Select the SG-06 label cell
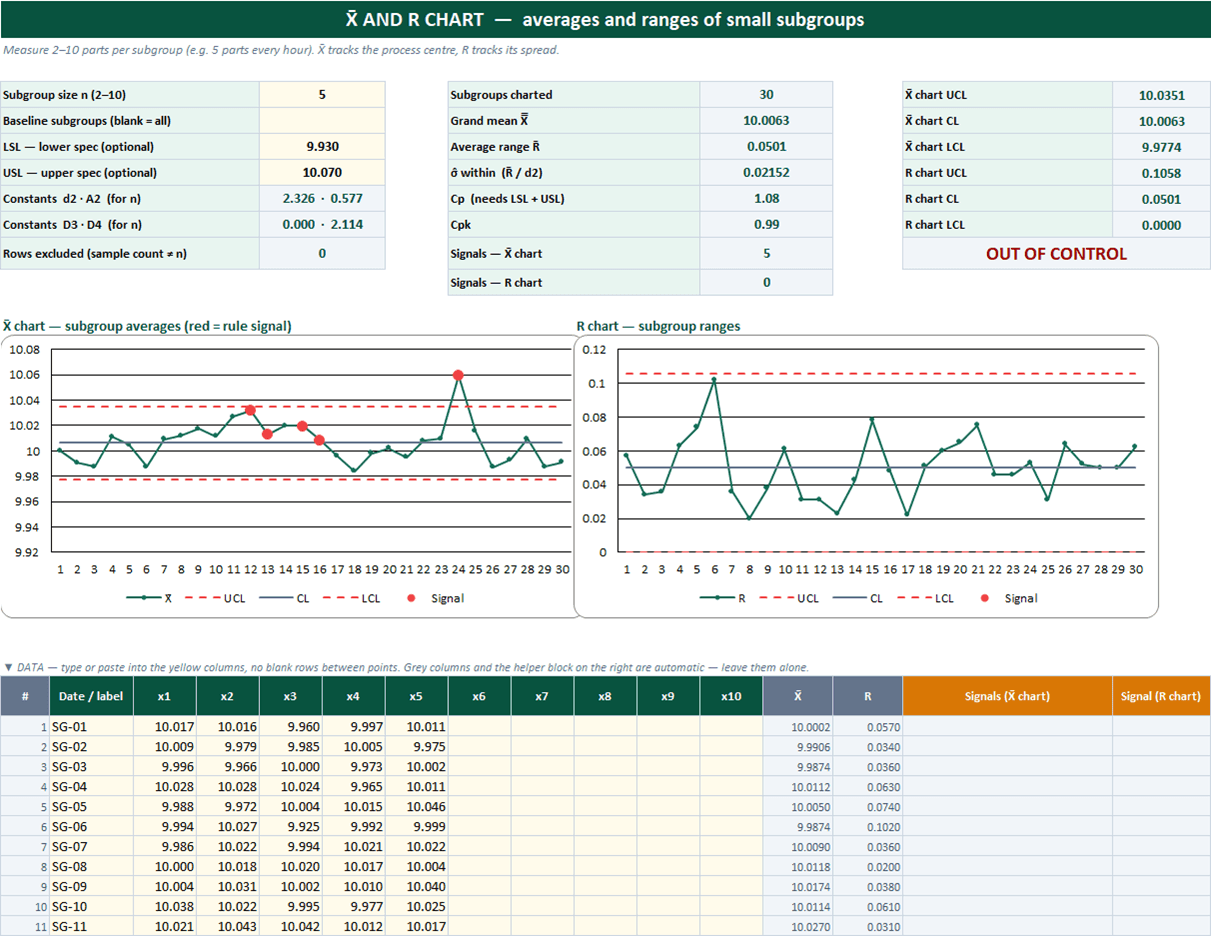The height and width of the screenshot is (936, 1211). (x=90, y=827)
